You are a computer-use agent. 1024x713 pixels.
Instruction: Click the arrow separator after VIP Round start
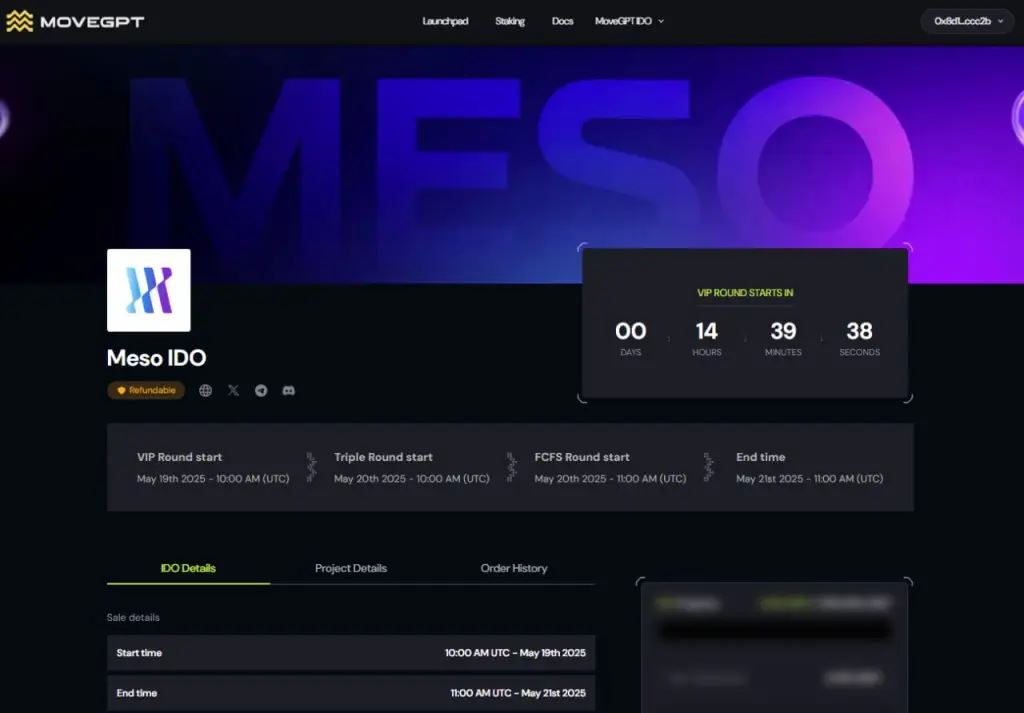[312, 467]
